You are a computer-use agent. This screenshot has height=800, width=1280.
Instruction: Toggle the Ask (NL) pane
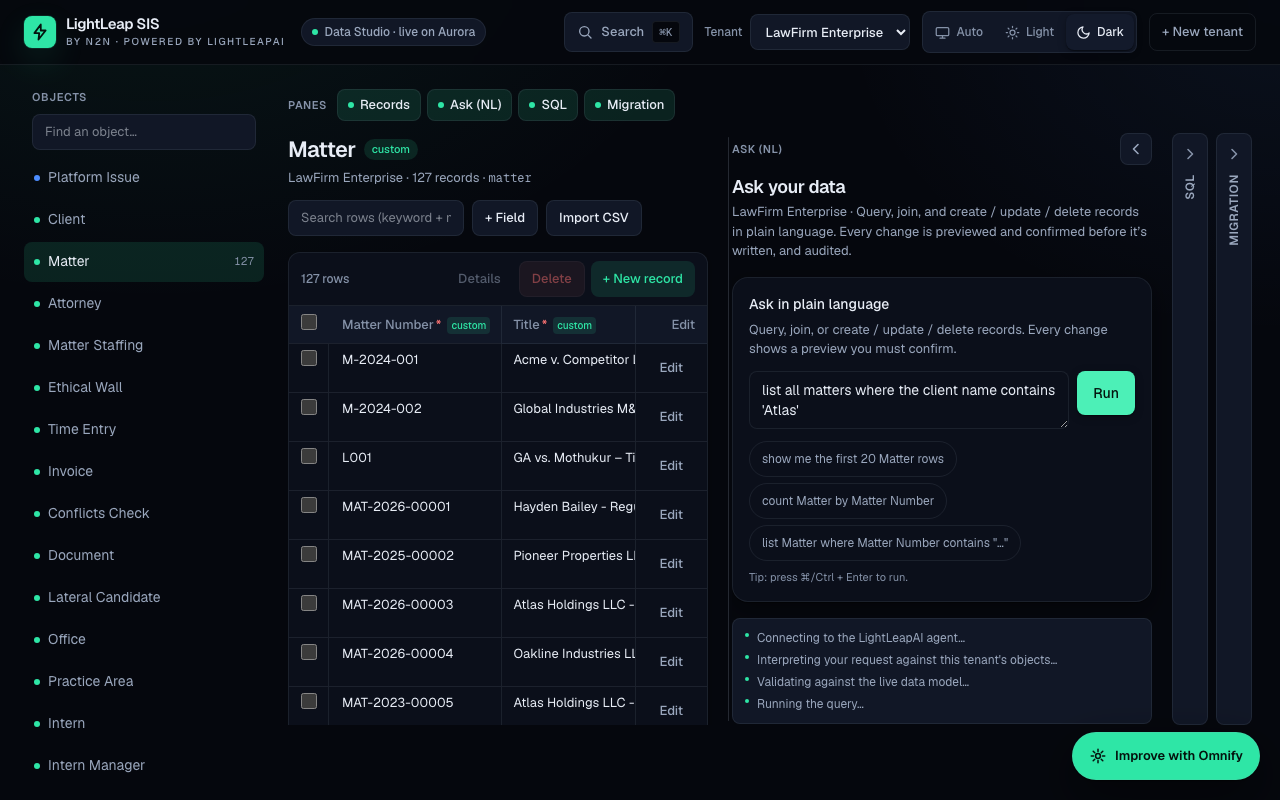tap(470, 105)
